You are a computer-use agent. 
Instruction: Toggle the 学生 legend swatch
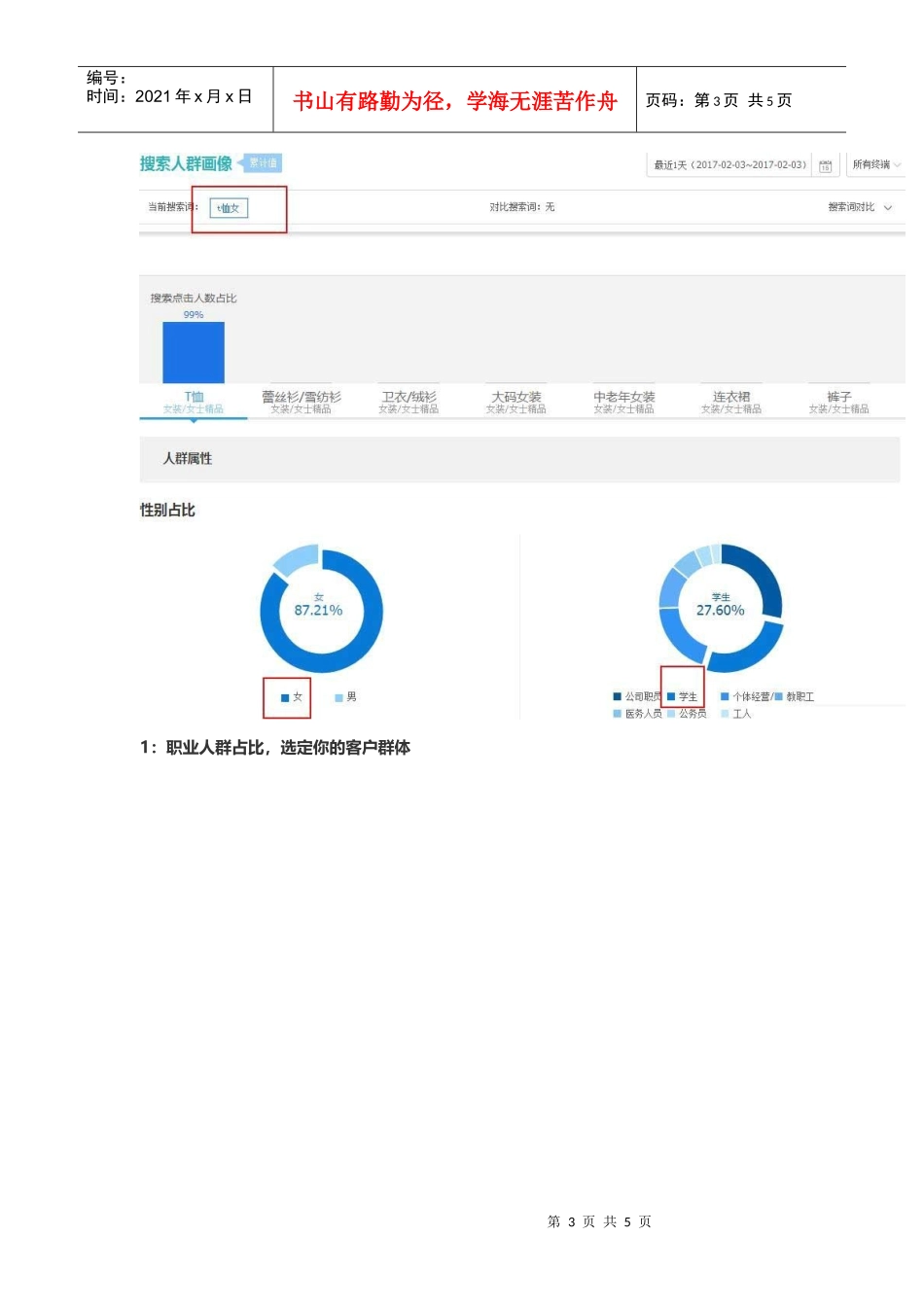click(x=671, y=697)
